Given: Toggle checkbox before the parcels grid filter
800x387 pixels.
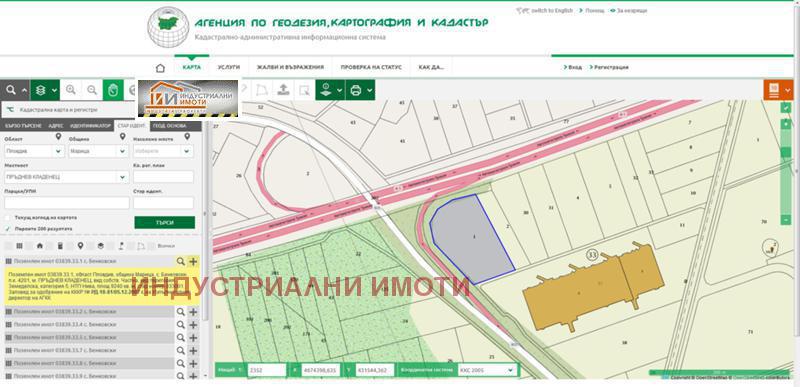Looking at the screenshot, I should 8,246.
